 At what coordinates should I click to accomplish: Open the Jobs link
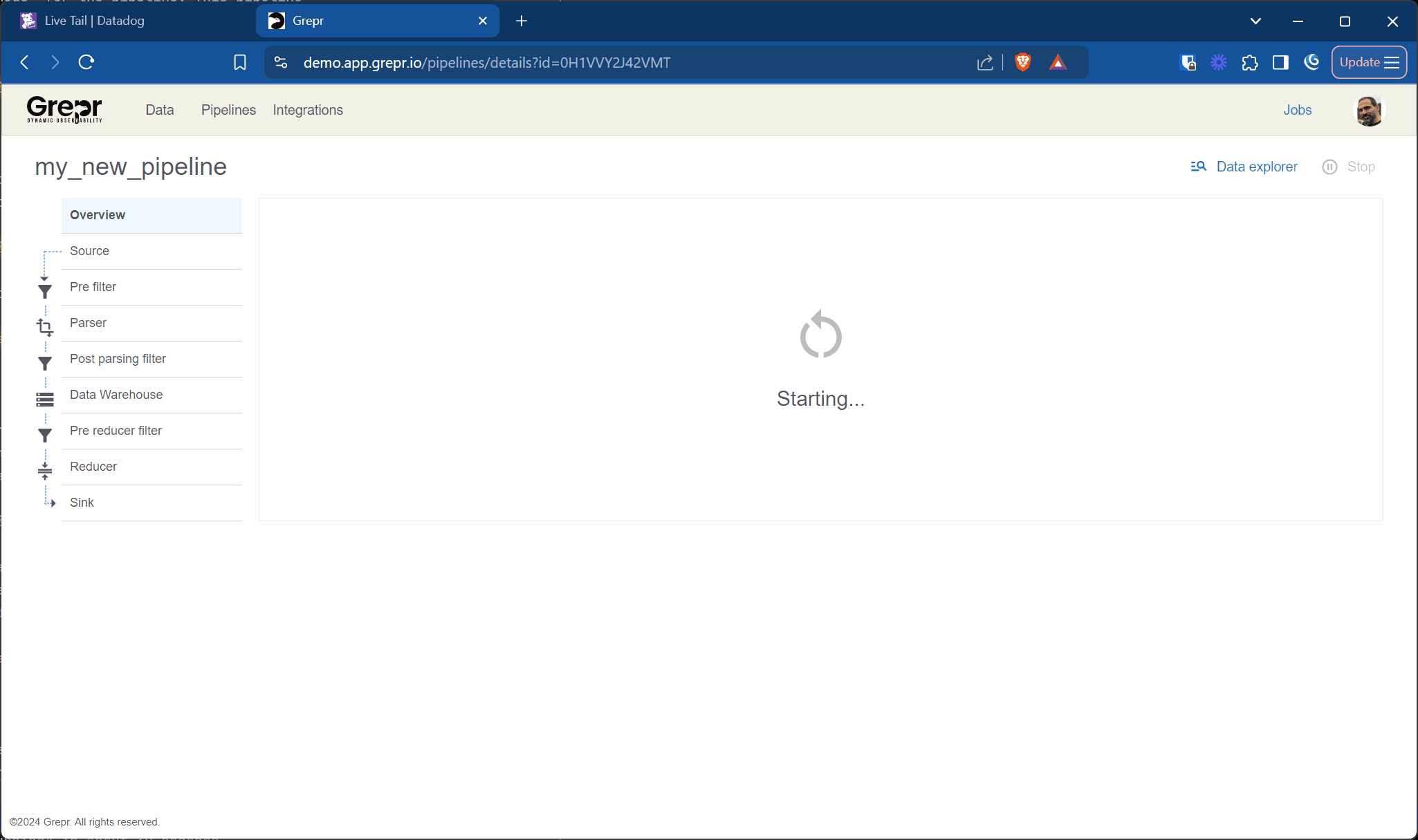(x=1298, y=110)
